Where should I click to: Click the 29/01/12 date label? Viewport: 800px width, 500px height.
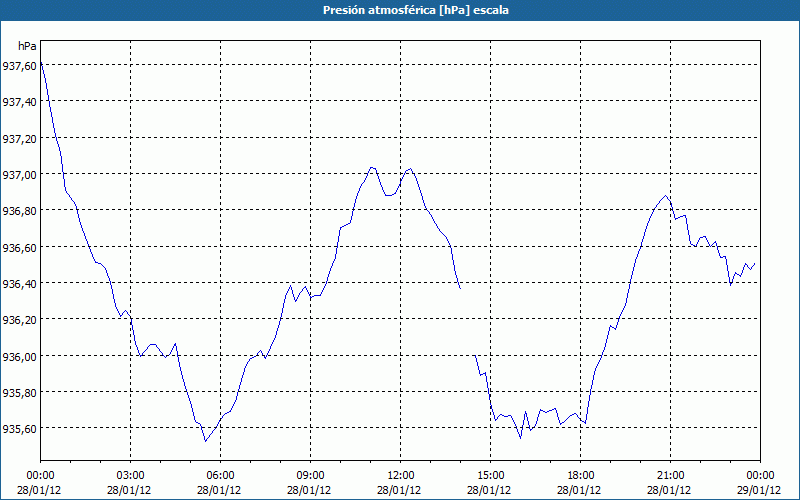(759, 490)
